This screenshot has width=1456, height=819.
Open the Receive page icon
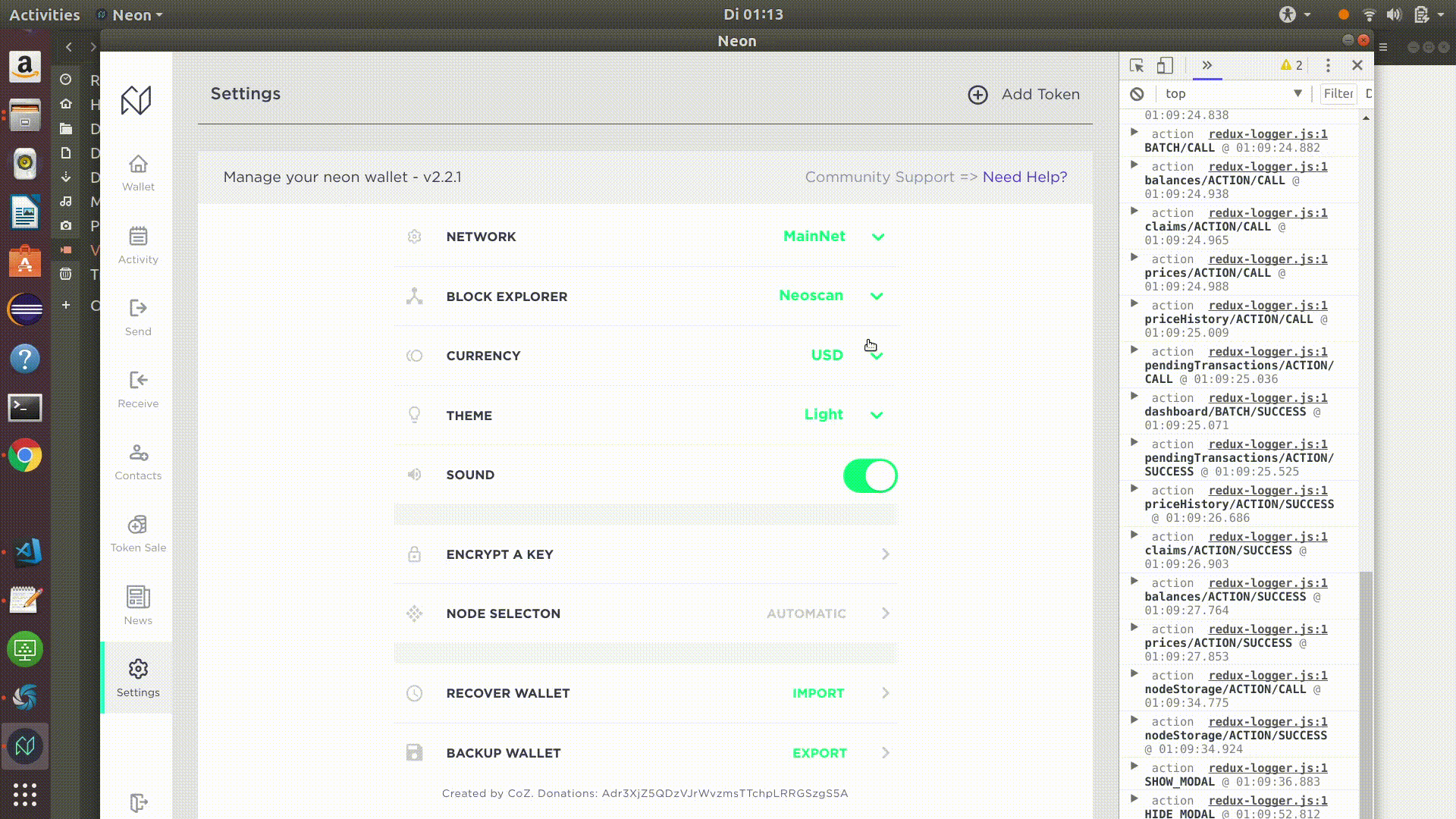pos(138,380)
